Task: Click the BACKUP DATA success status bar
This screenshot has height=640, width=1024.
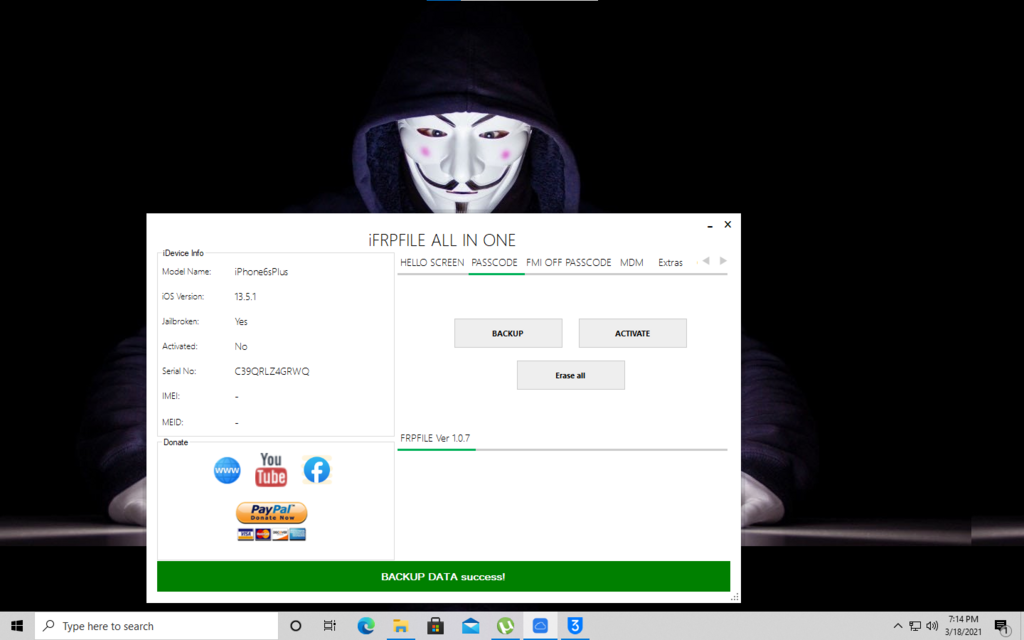Action: pyautogui.click(x=443, y=577)
